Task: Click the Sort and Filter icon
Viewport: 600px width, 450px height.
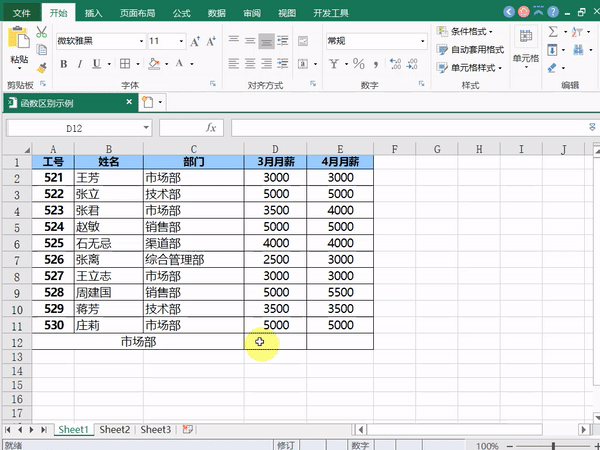Action: pyautogui.click(x=577, y=32)
